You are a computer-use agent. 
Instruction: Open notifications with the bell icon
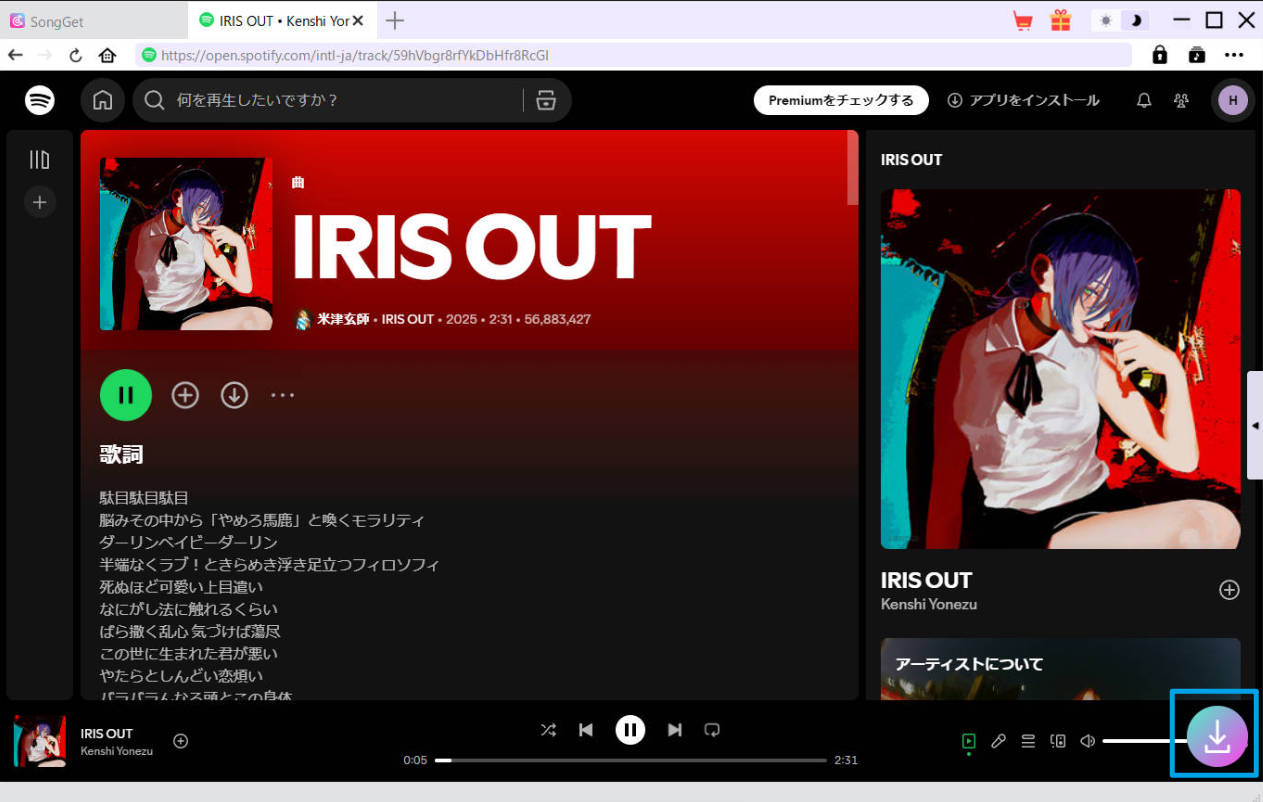[1143, 100]
